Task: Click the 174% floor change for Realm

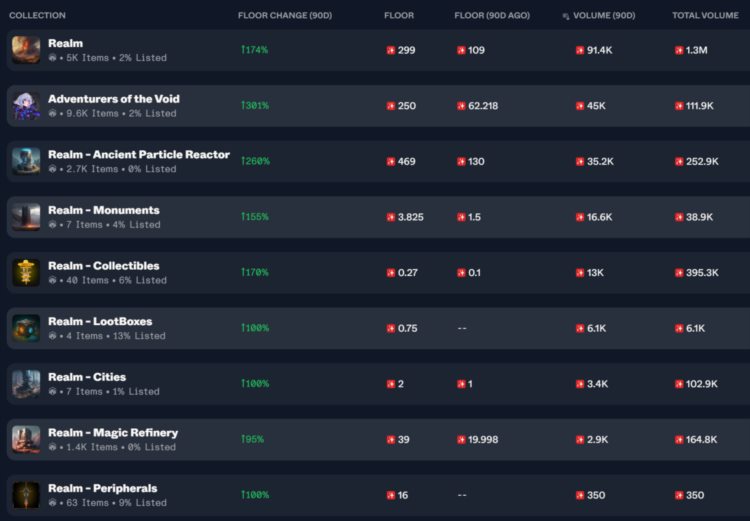Action: tap(254, 50)
